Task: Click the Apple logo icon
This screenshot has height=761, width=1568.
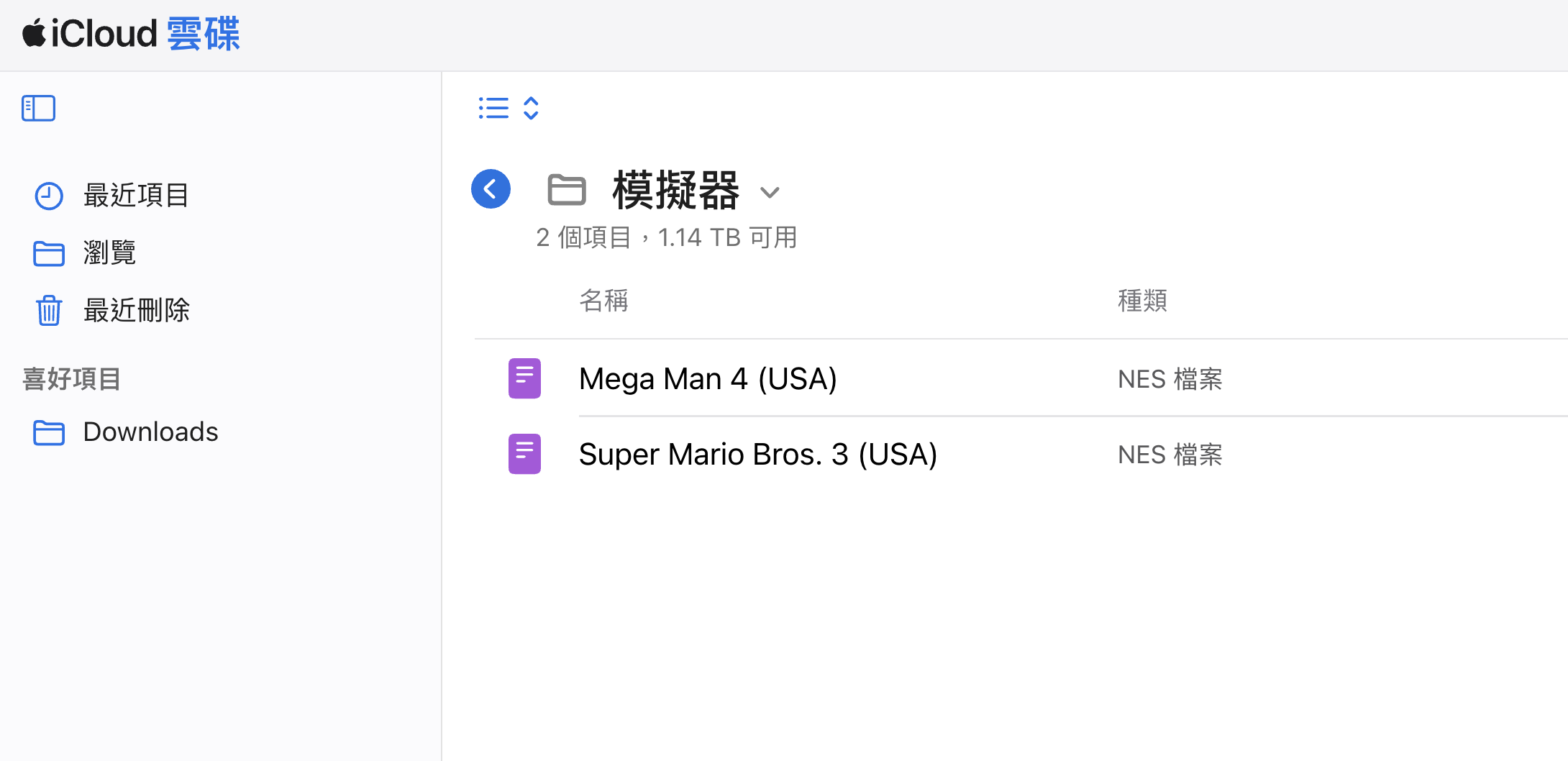Action: coord(34,34)
